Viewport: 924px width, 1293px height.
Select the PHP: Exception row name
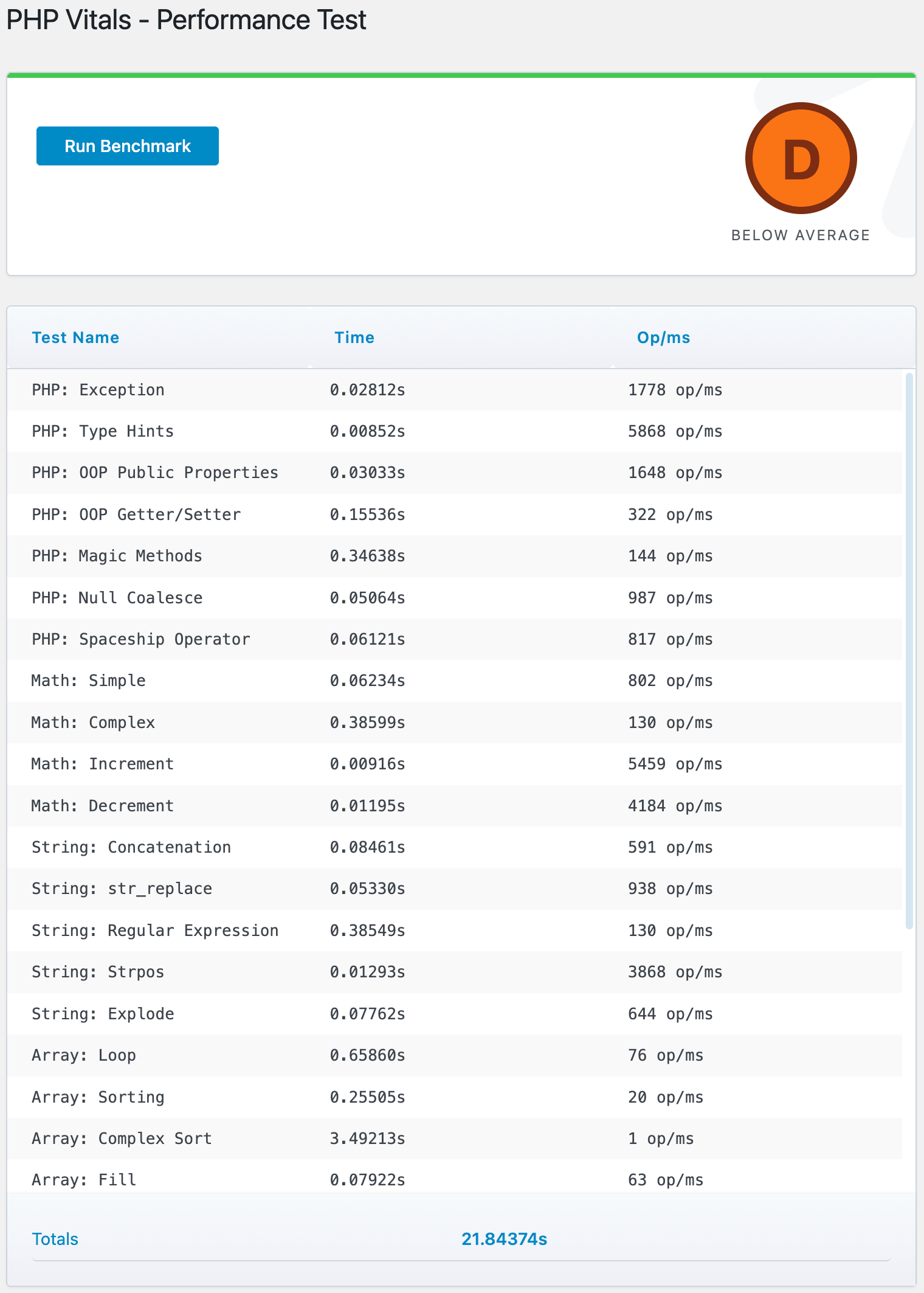[98, 390]
